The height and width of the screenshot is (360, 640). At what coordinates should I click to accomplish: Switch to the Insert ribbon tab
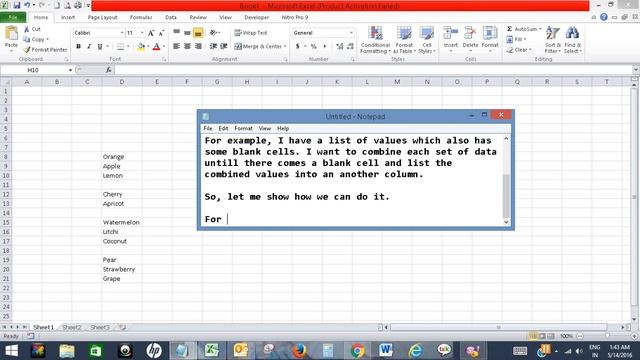click(x=68, y=18)
